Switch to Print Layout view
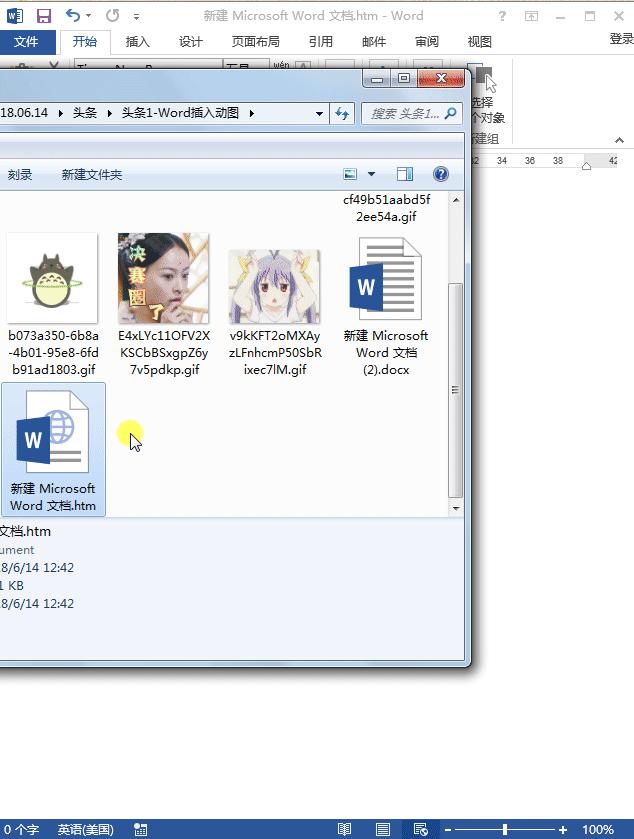Image resolution: width=634 pixels, height=839 pixels. tap(383, 829)
